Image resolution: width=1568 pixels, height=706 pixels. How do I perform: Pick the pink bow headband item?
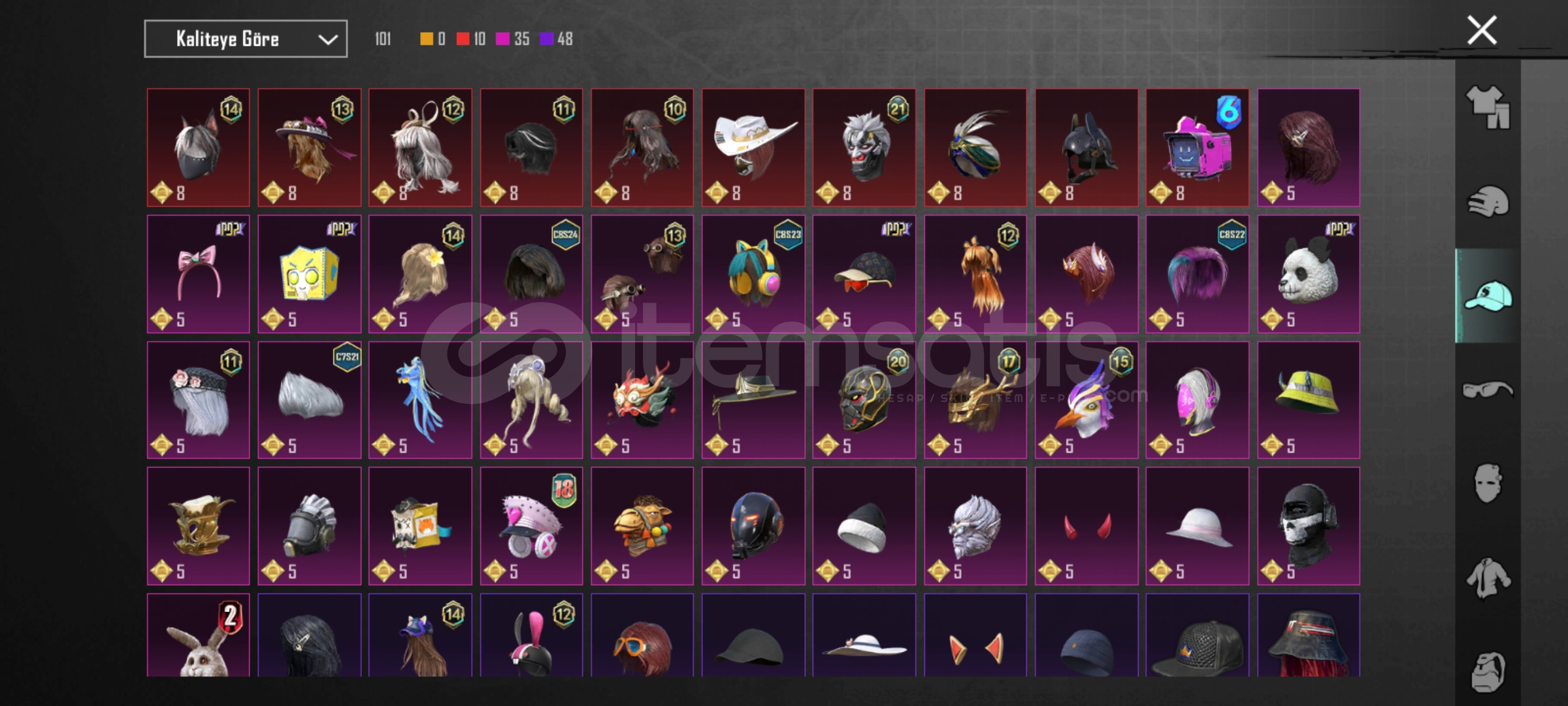198,274
